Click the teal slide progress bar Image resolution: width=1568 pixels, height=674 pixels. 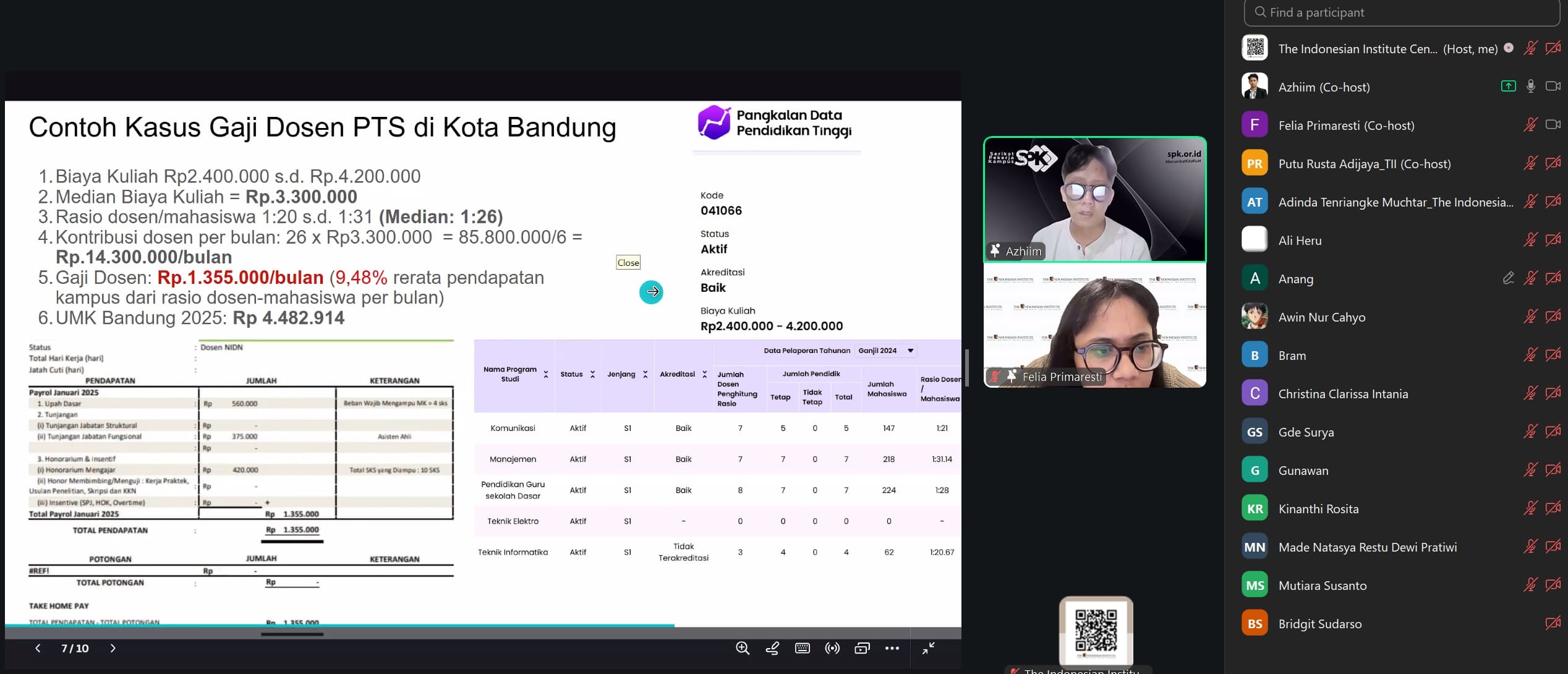[339, 626]
